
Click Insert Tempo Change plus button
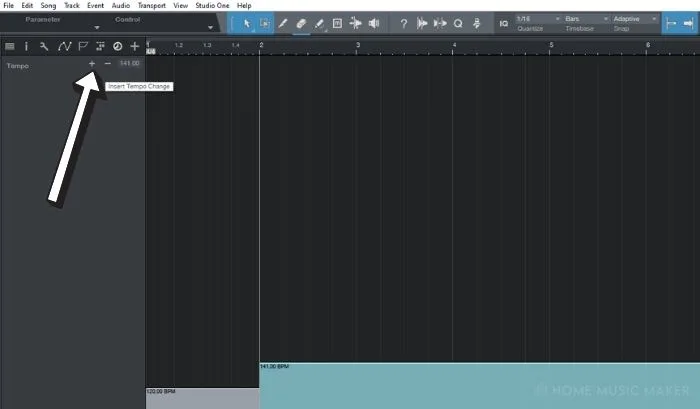[x=92, y=64]
